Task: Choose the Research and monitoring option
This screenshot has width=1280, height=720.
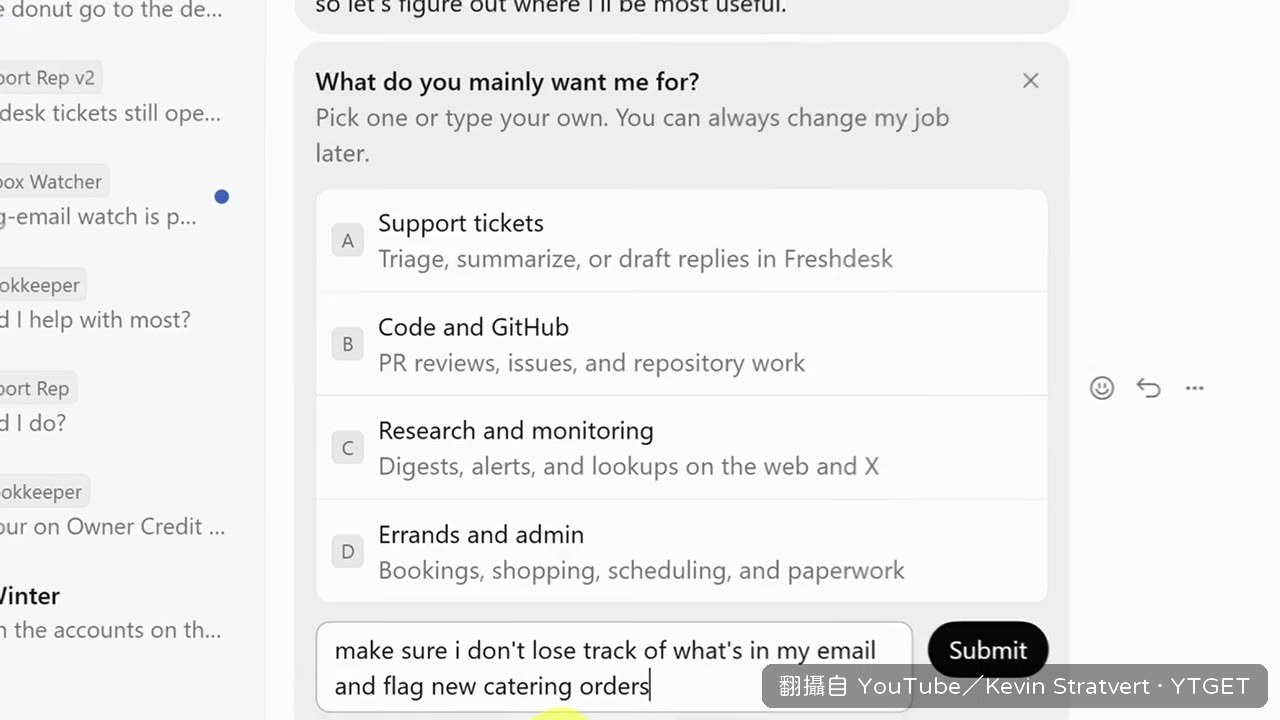Action: click(682, 448)
